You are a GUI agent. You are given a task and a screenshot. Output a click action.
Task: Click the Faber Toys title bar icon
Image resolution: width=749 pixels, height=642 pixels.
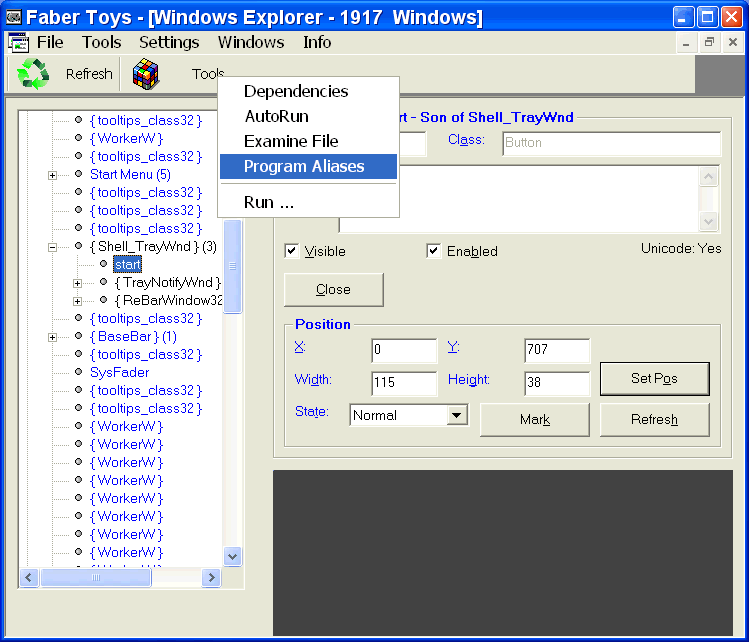[x=14, y=17]
